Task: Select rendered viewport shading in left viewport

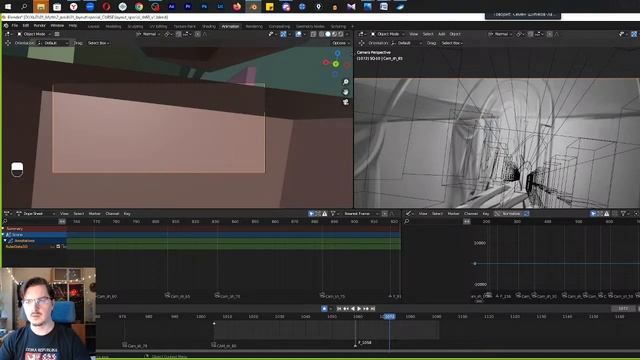Action: click(x=340, y=34)
